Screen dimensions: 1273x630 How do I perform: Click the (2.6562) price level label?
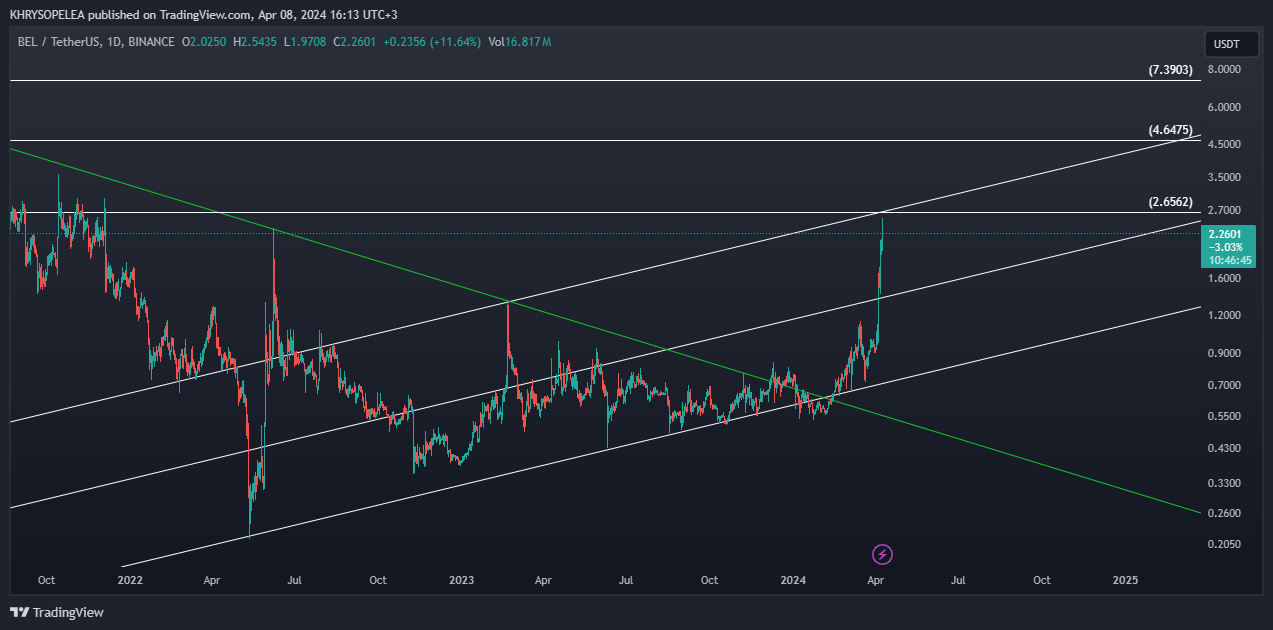pos(1170,202)
